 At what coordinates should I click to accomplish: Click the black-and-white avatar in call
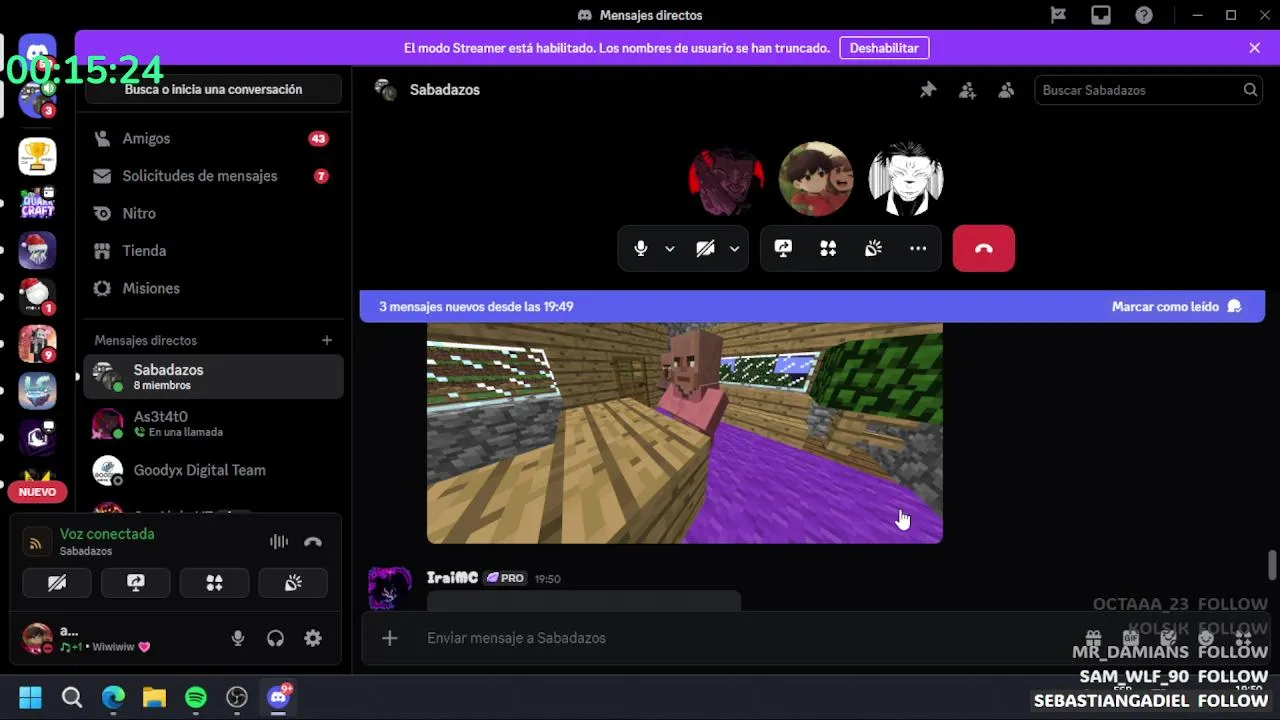point(906,180)
